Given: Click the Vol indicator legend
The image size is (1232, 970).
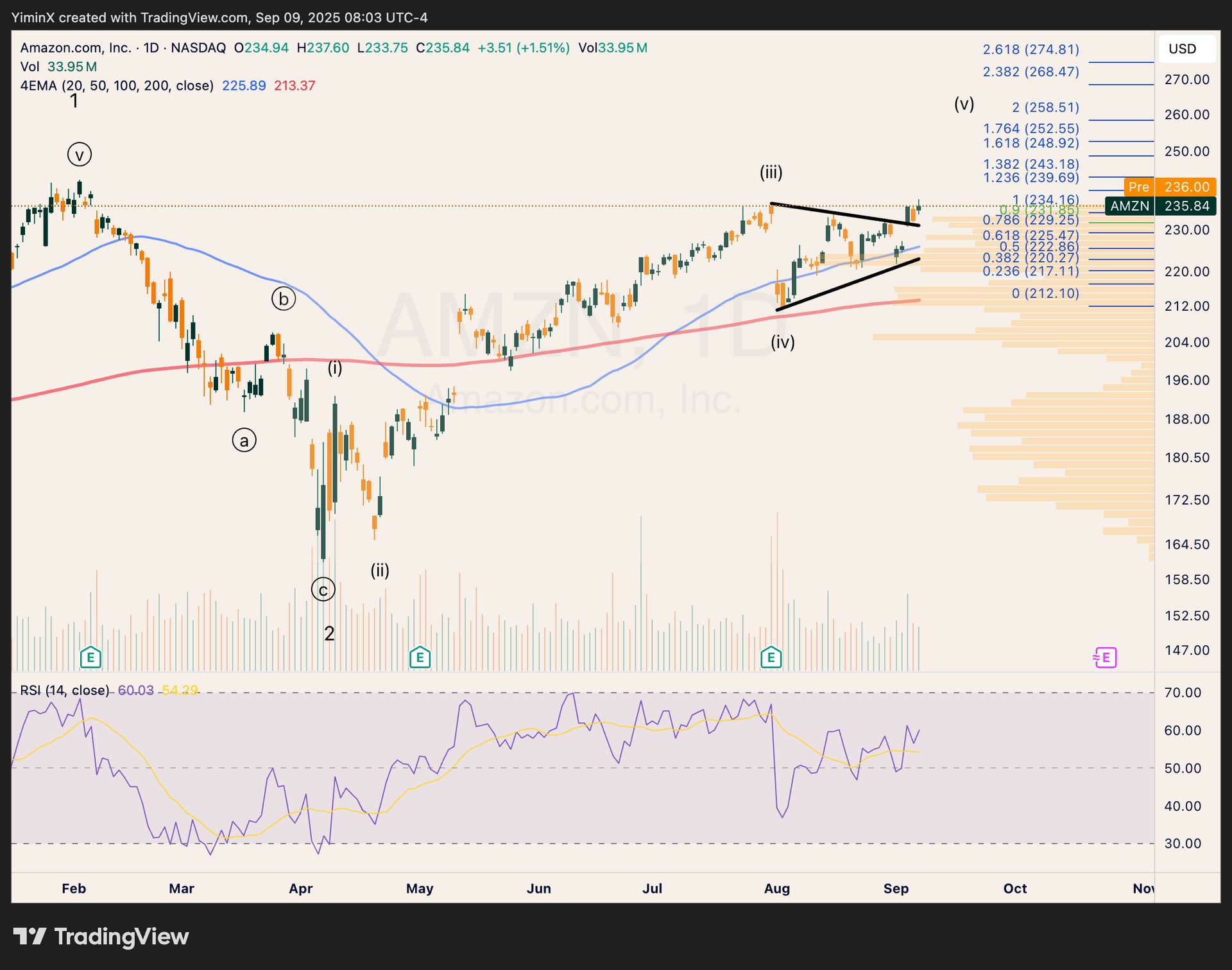Looking at the screenshot, I should click(30, 67).
